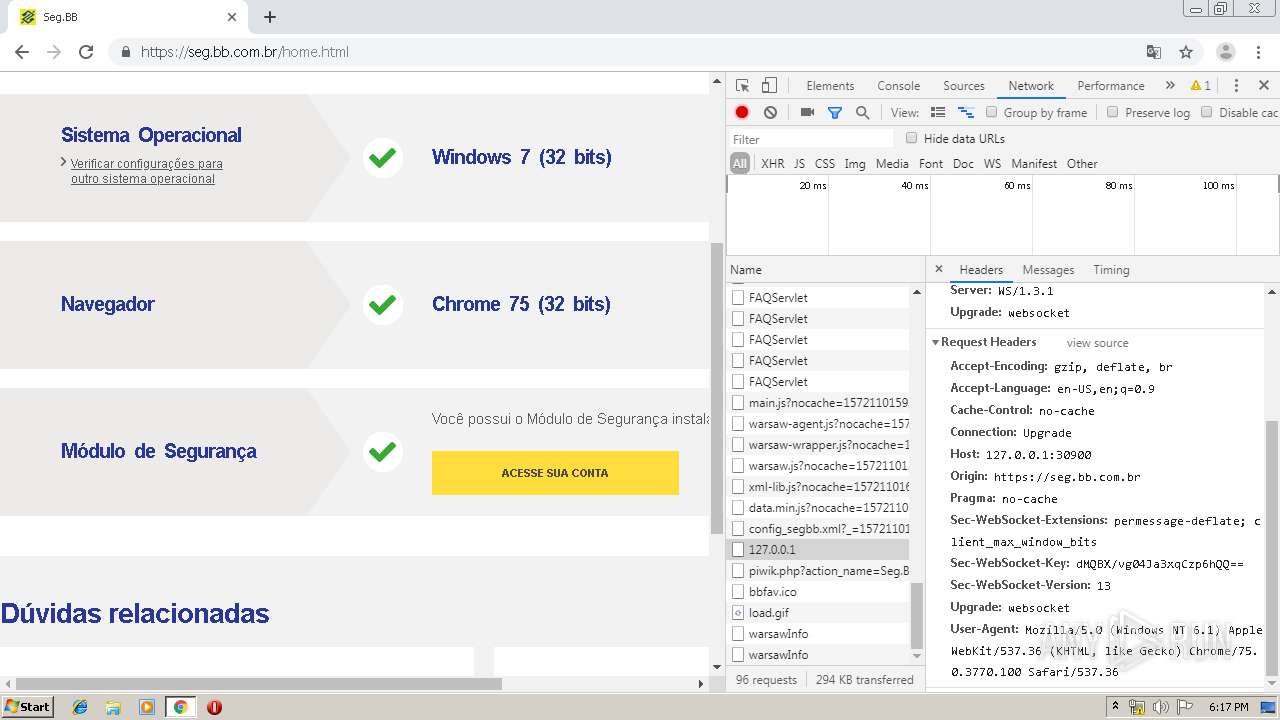Click network list scroll down arrow
The height and width of the screenshot is (720, 1280).
coord(917,656)
